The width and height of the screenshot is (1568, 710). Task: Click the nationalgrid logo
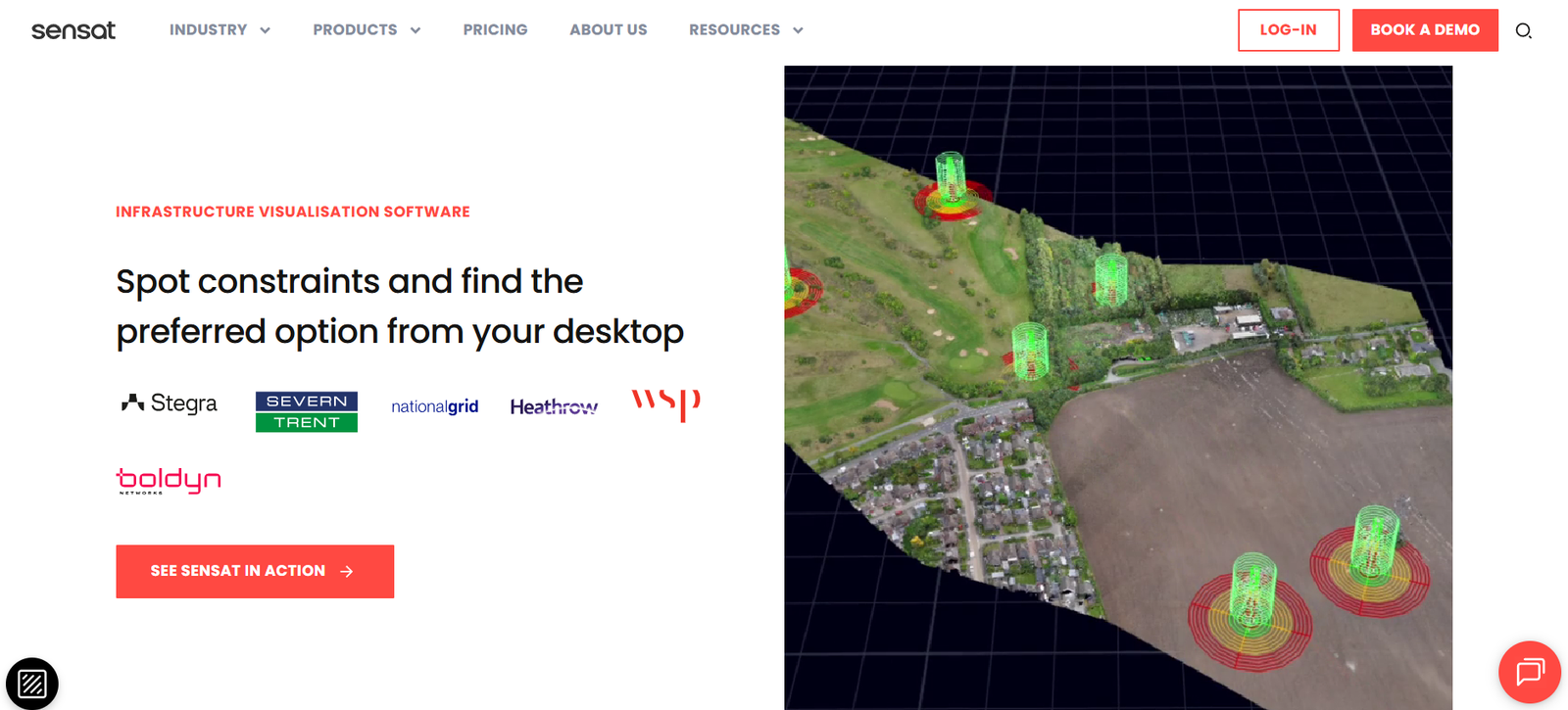434,406
